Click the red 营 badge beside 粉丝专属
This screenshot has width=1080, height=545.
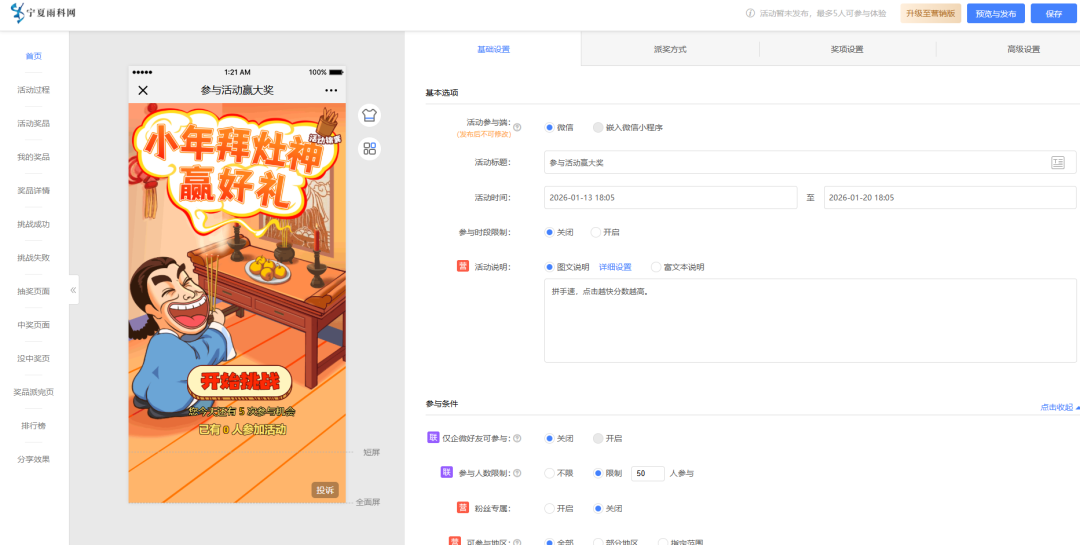[463, 508]
